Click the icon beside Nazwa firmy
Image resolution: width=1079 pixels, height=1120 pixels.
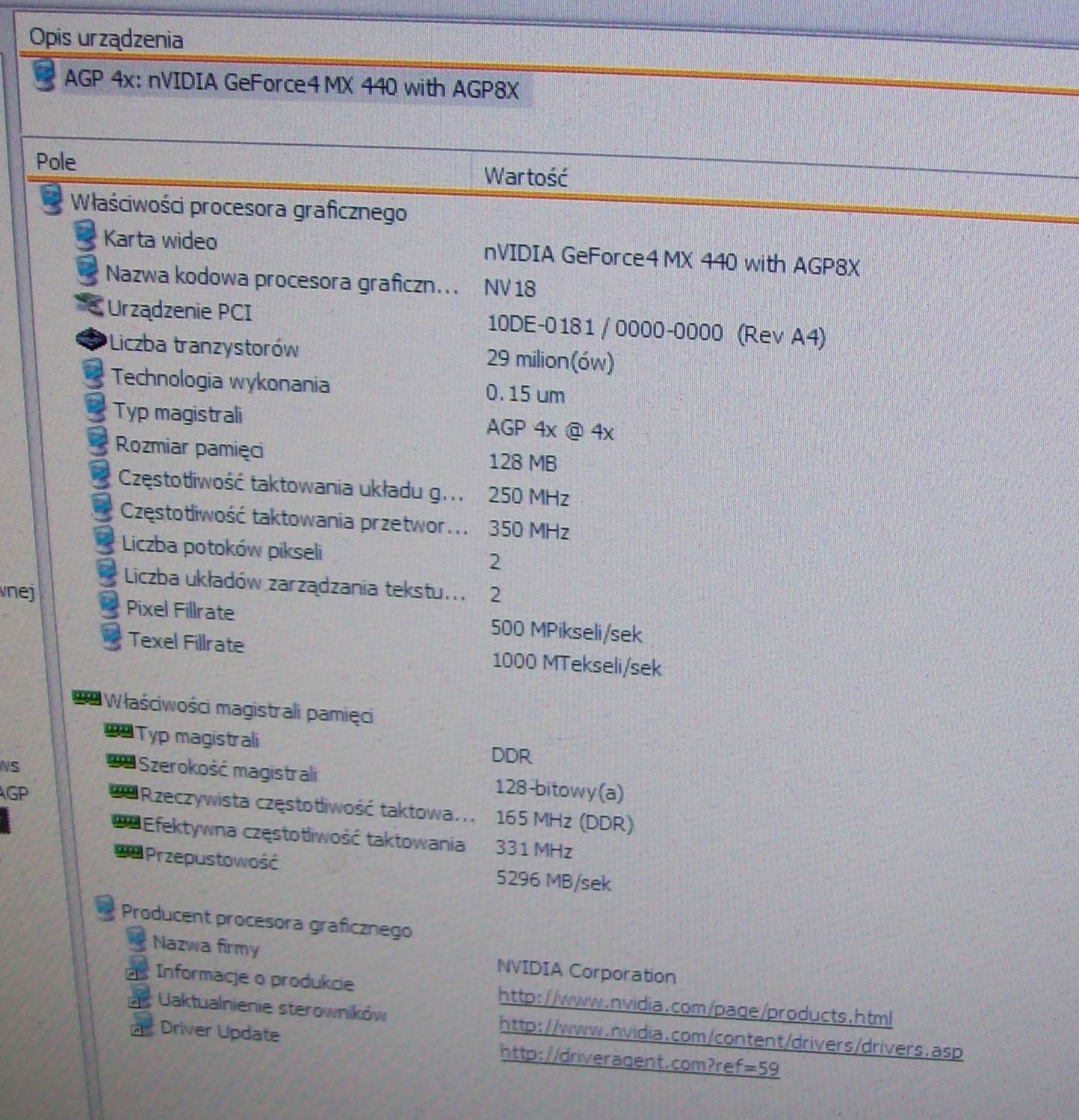(x=136, y=939)
